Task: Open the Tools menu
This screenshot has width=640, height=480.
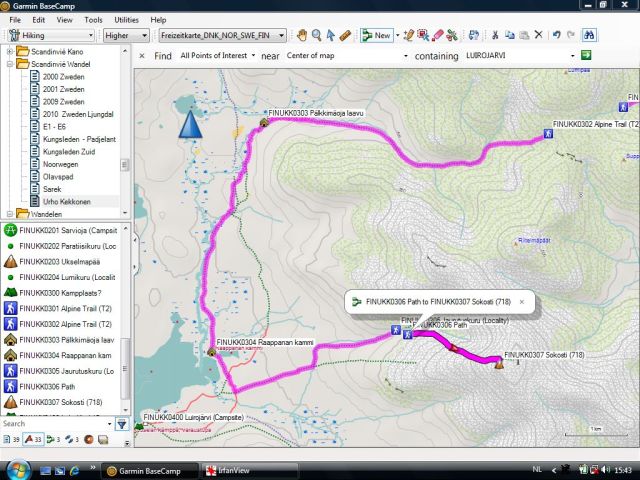Action: [x=93, y=19]
